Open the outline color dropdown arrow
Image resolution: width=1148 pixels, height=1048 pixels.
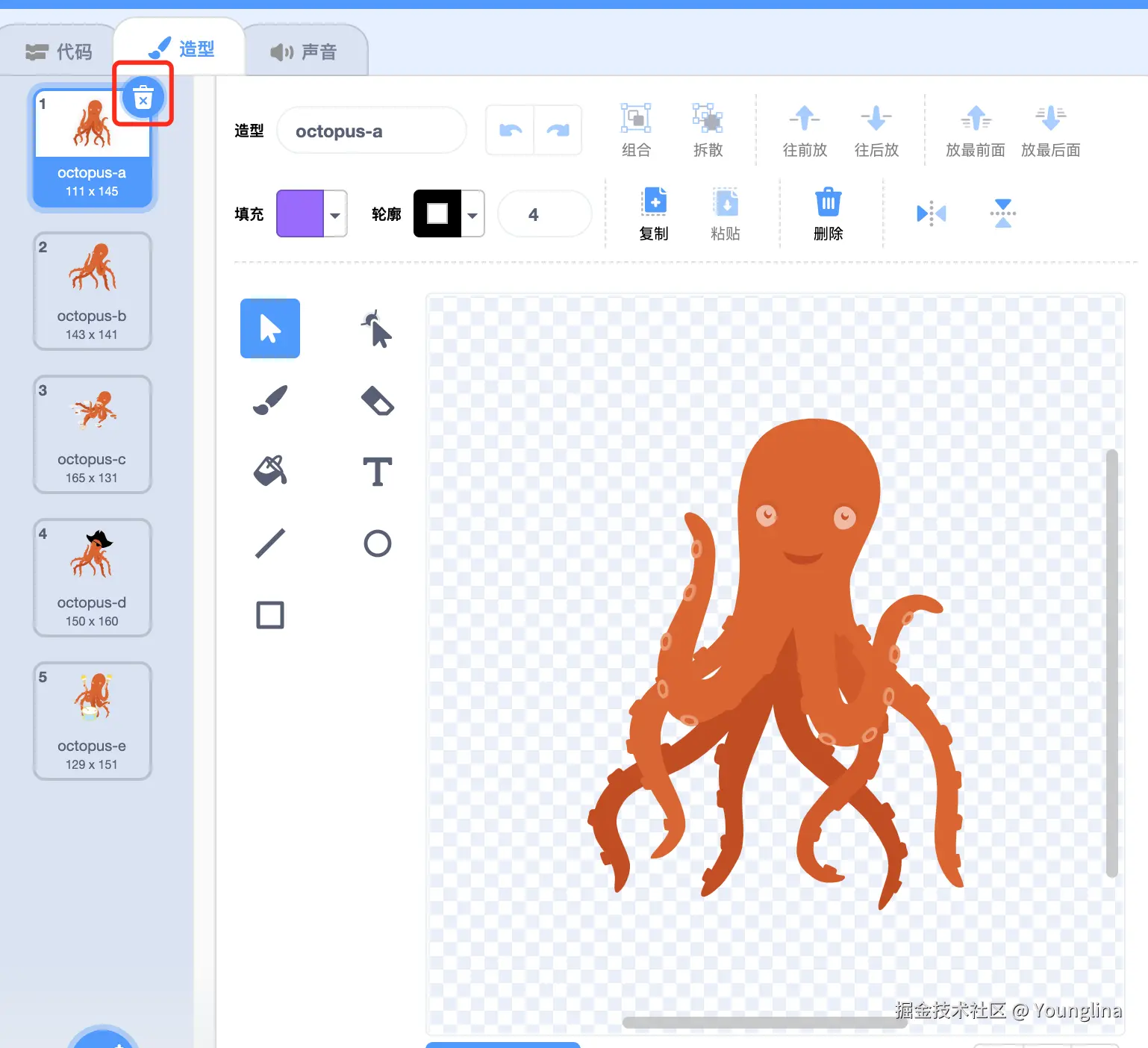(x=472, y=215)
